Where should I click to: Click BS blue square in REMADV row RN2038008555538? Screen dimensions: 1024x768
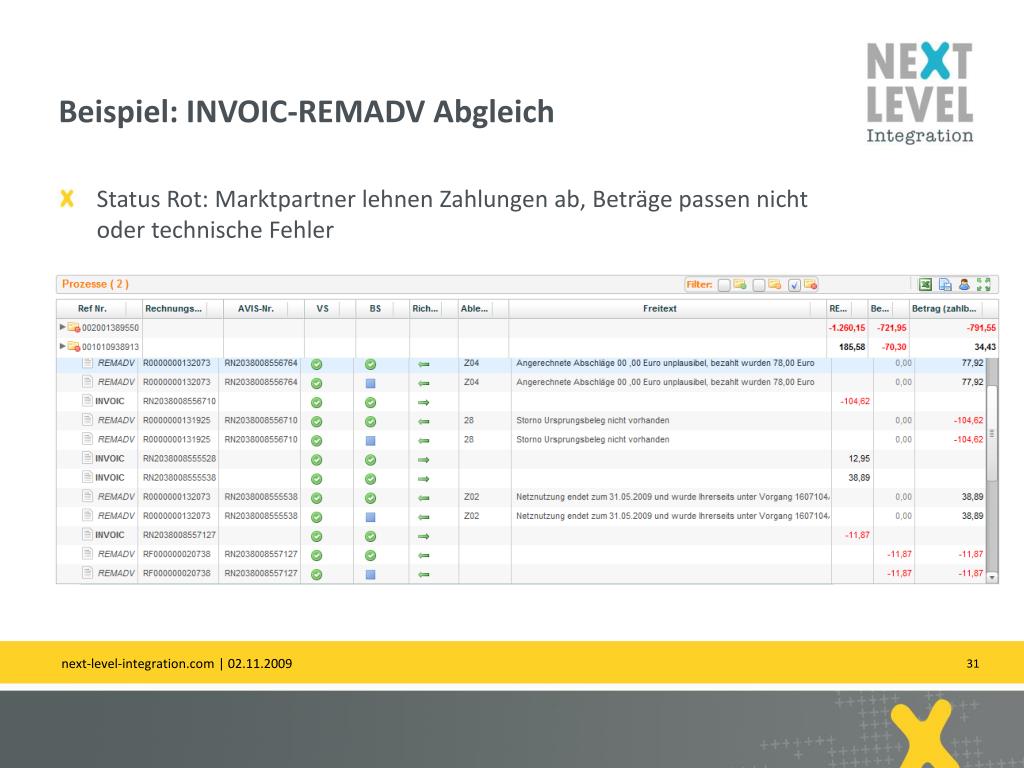pyautogui.click(x=370, y=517)
